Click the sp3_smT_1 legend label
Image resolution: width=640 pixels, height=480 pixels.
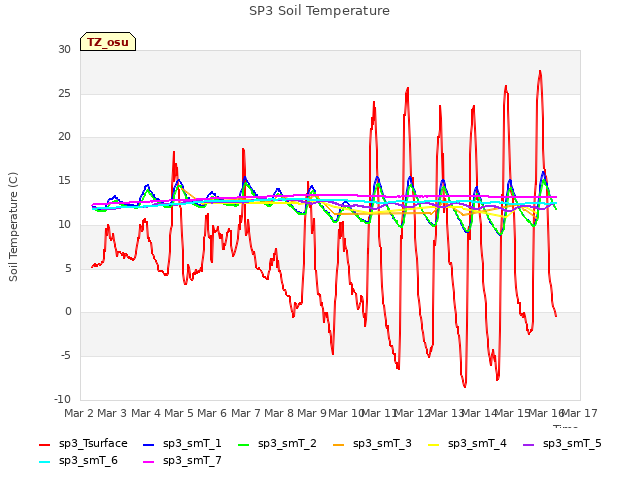[x=192, y=444]
